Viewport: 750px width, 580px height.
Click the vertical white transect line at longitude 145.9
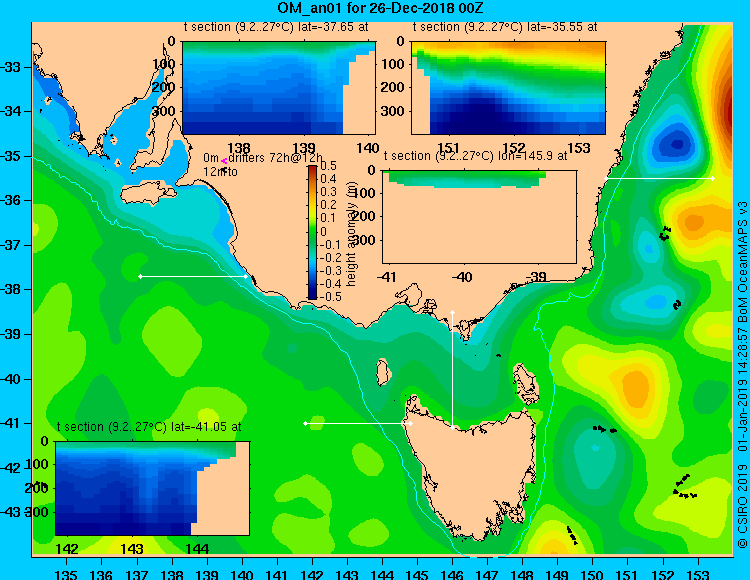pos(452,370)
